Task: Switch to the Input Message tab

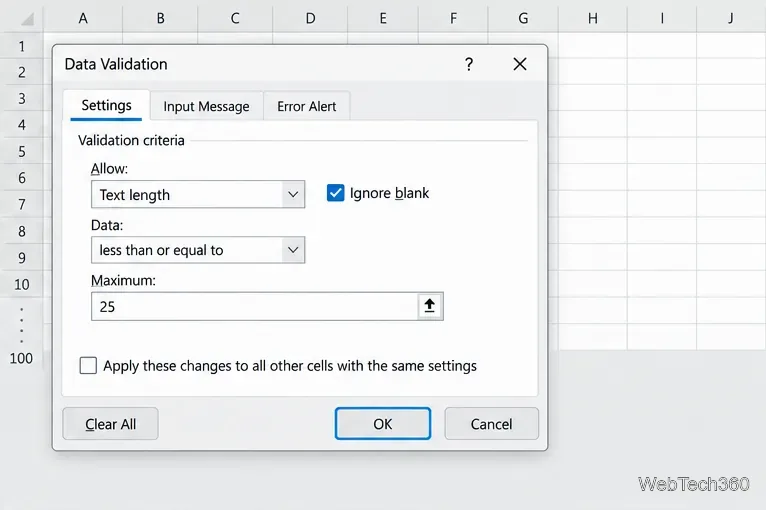Action: point(206,106)
